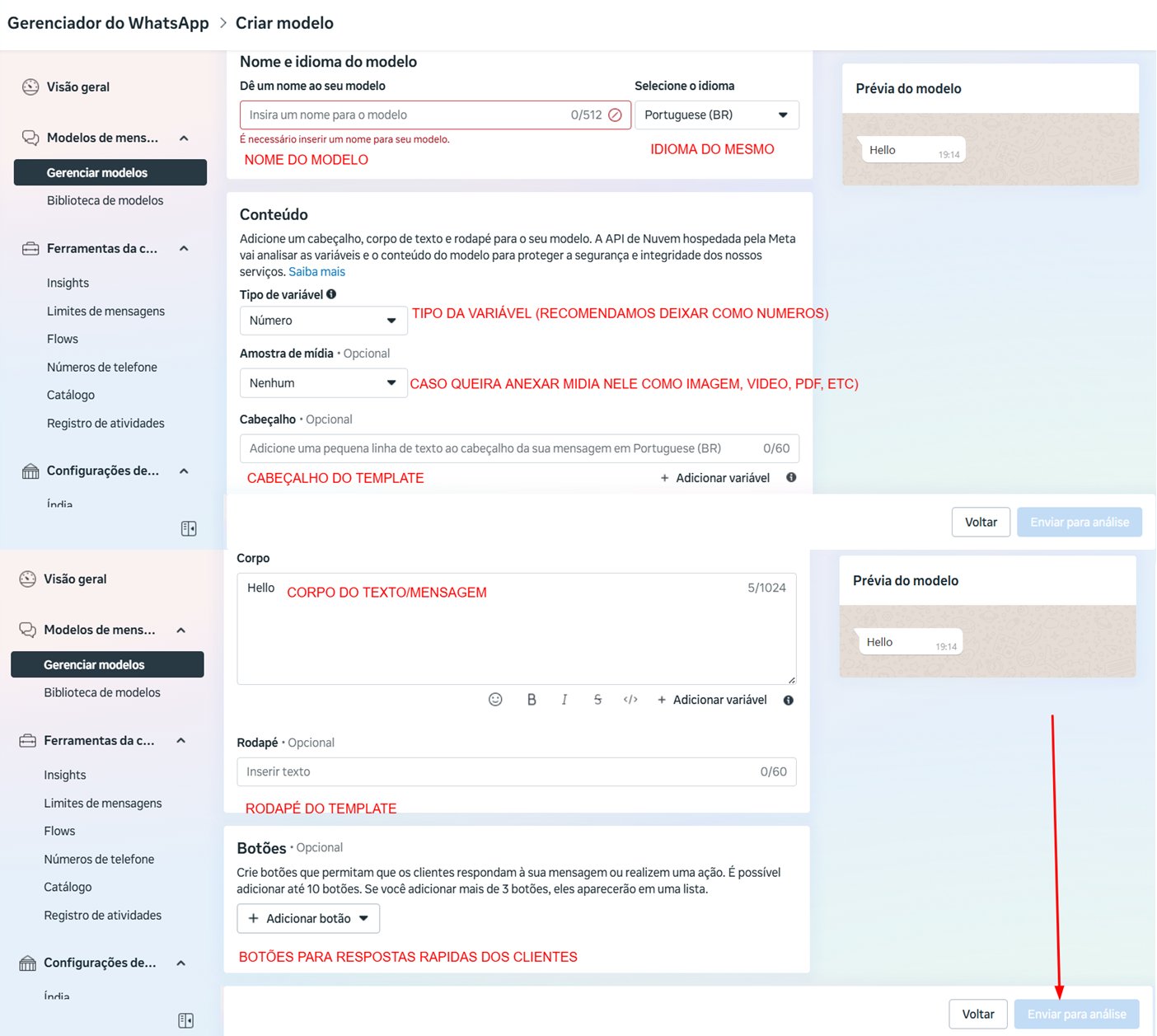Click info icon next to Tipo de variável
This screenshot has width=1157, height=1036.
331,294
